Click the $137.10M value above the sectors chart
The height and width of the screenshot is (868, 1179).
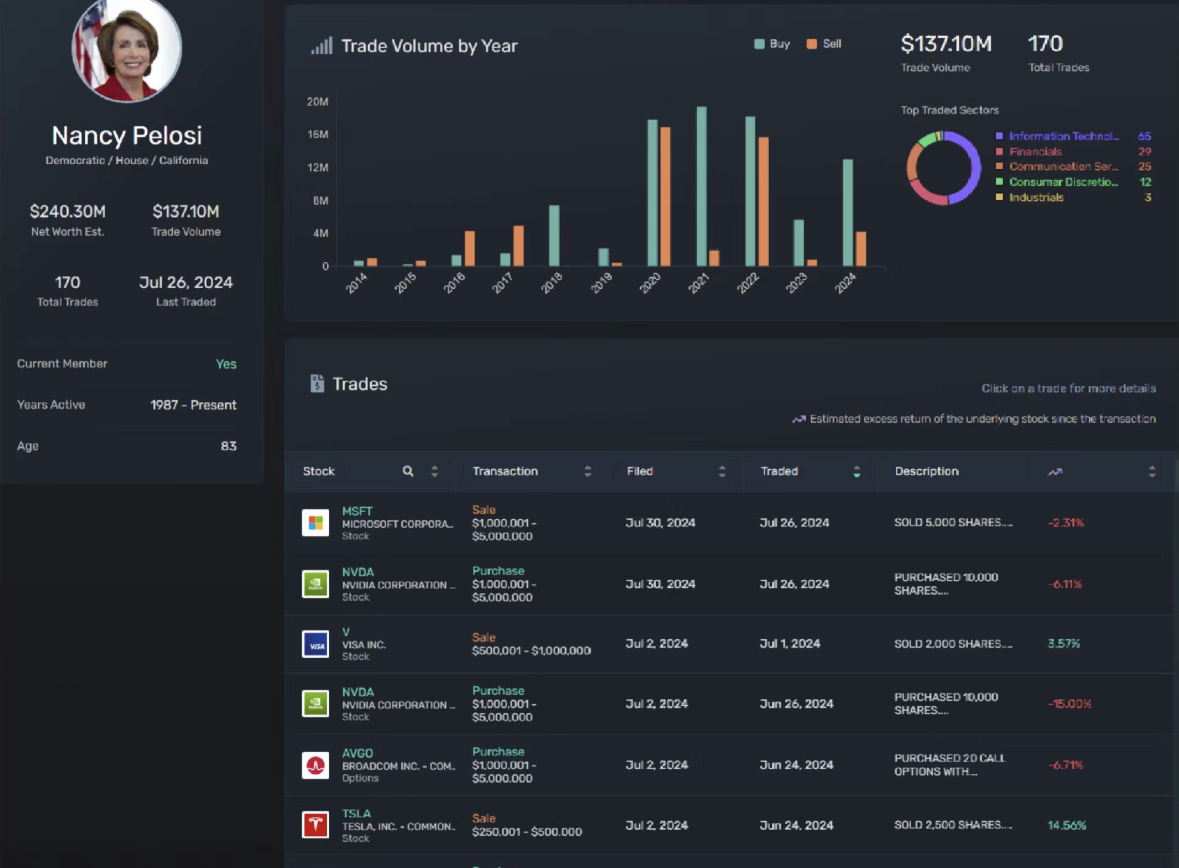[946, 44]
